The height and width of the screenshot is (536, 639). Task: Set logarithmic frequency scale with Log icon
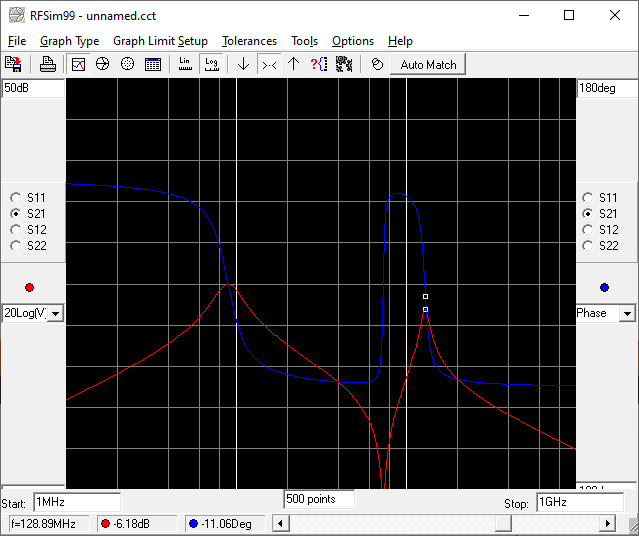(x=211, y=64)
